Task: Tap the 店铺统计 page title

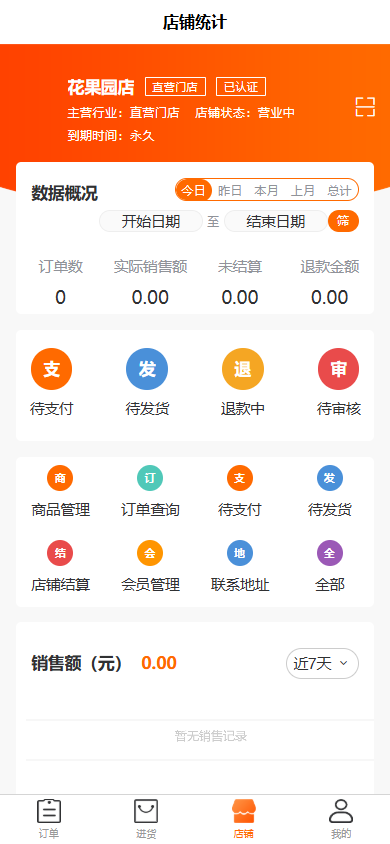Action: pos(195,22)
